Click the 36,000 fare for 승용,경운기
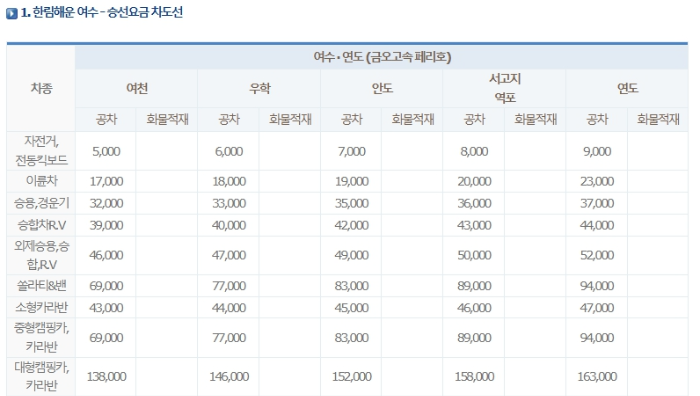This screenshot has height=396, width=700. [474, 203]
